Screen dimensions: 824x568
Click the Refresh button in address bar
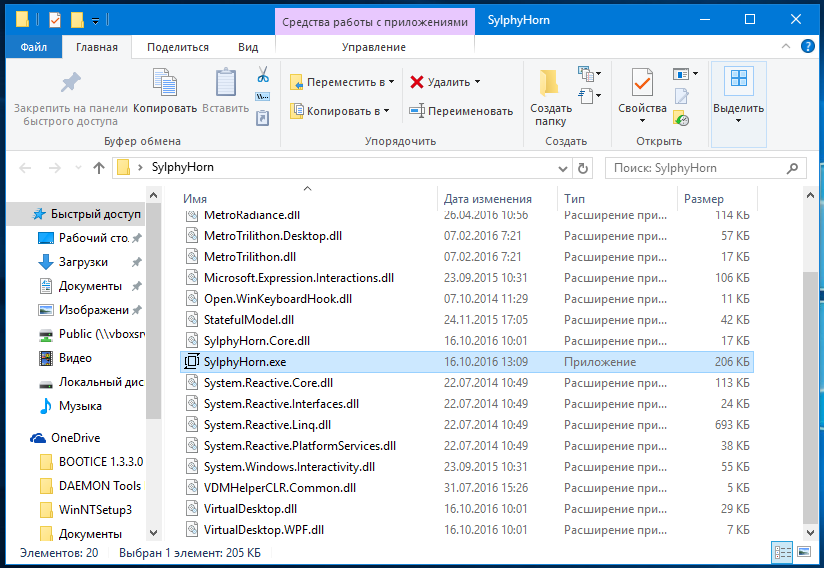click(582, 168)
